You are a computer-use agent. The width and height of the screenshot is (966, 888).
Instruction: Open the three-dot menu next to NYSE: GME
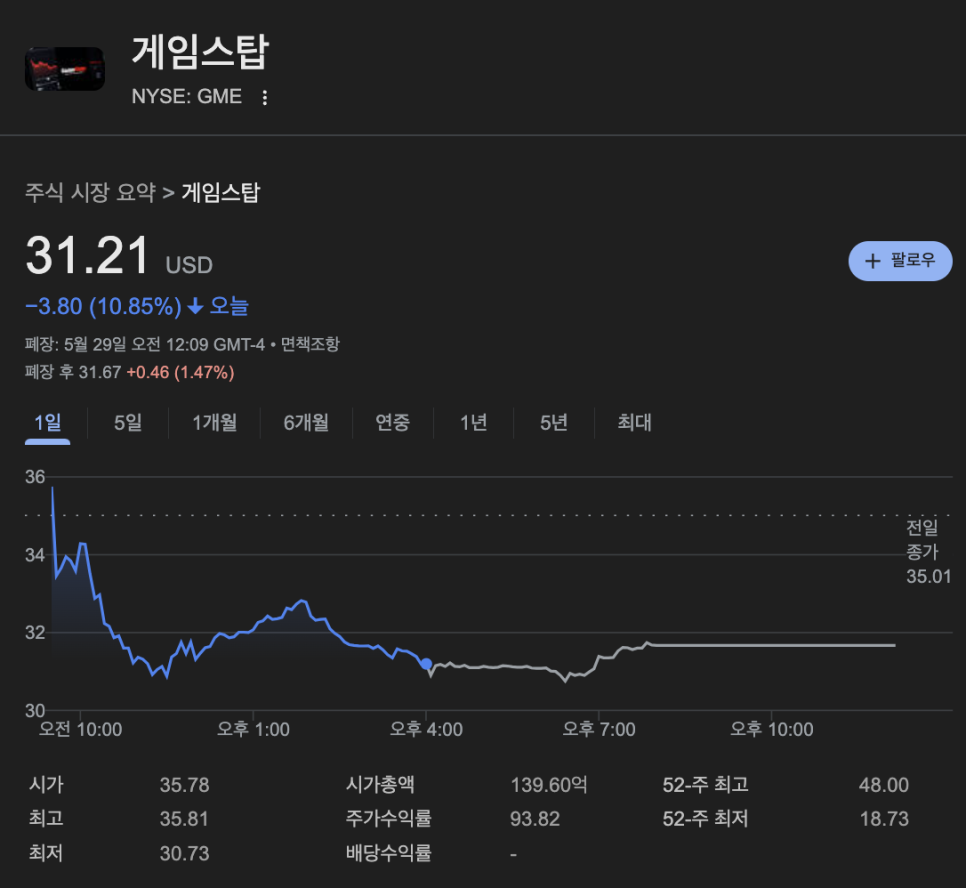point(264,97)
